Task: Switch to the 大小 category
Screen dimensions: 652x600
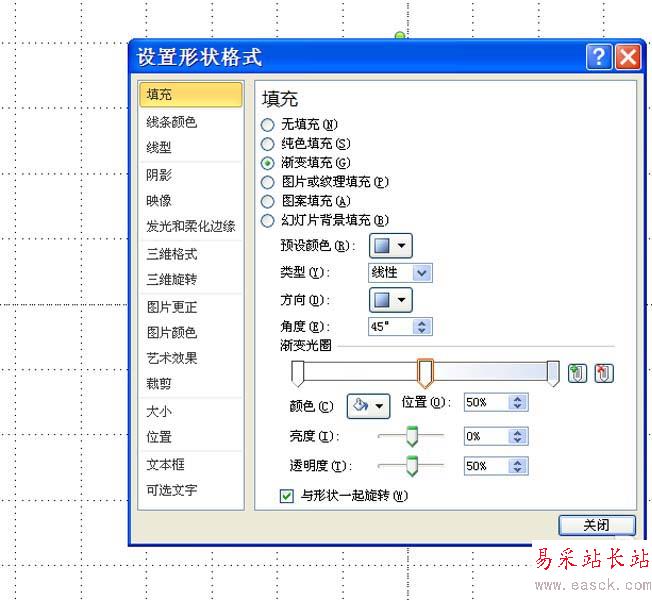Action: click(x=191, y=412)
